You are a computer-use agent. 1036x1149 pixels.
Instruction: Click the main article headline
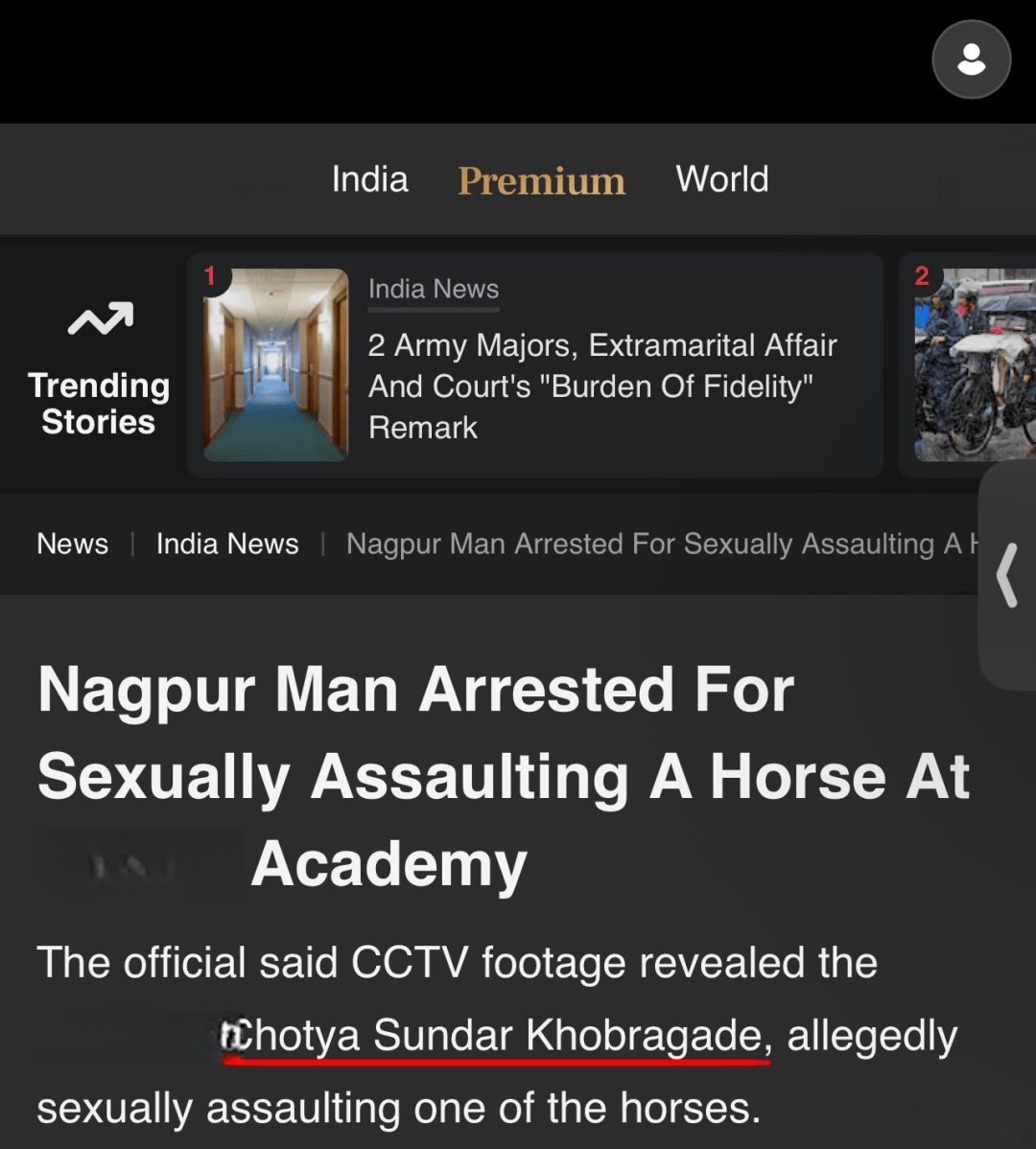(x=504, y=777)
